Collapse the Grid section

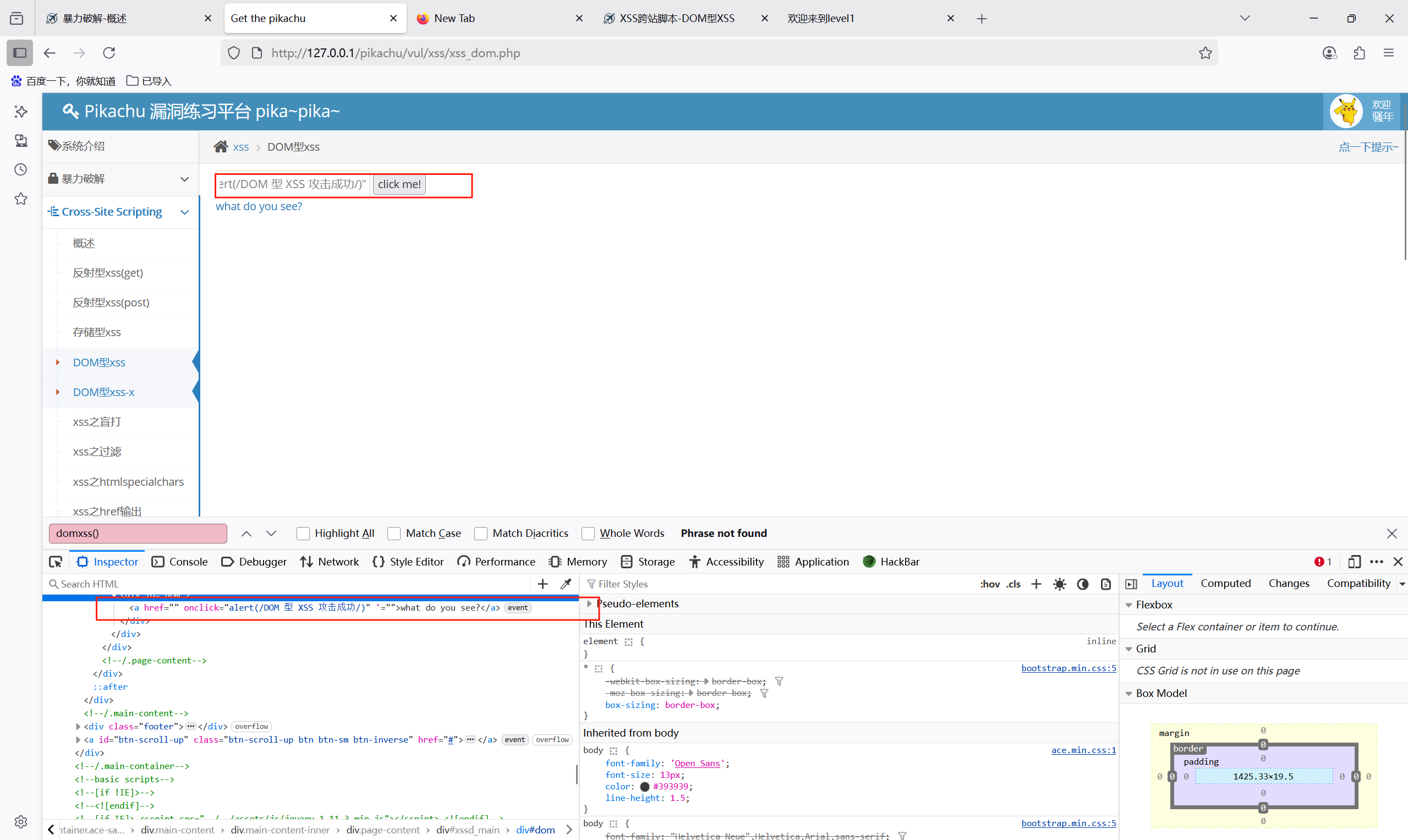(1128, 649)
